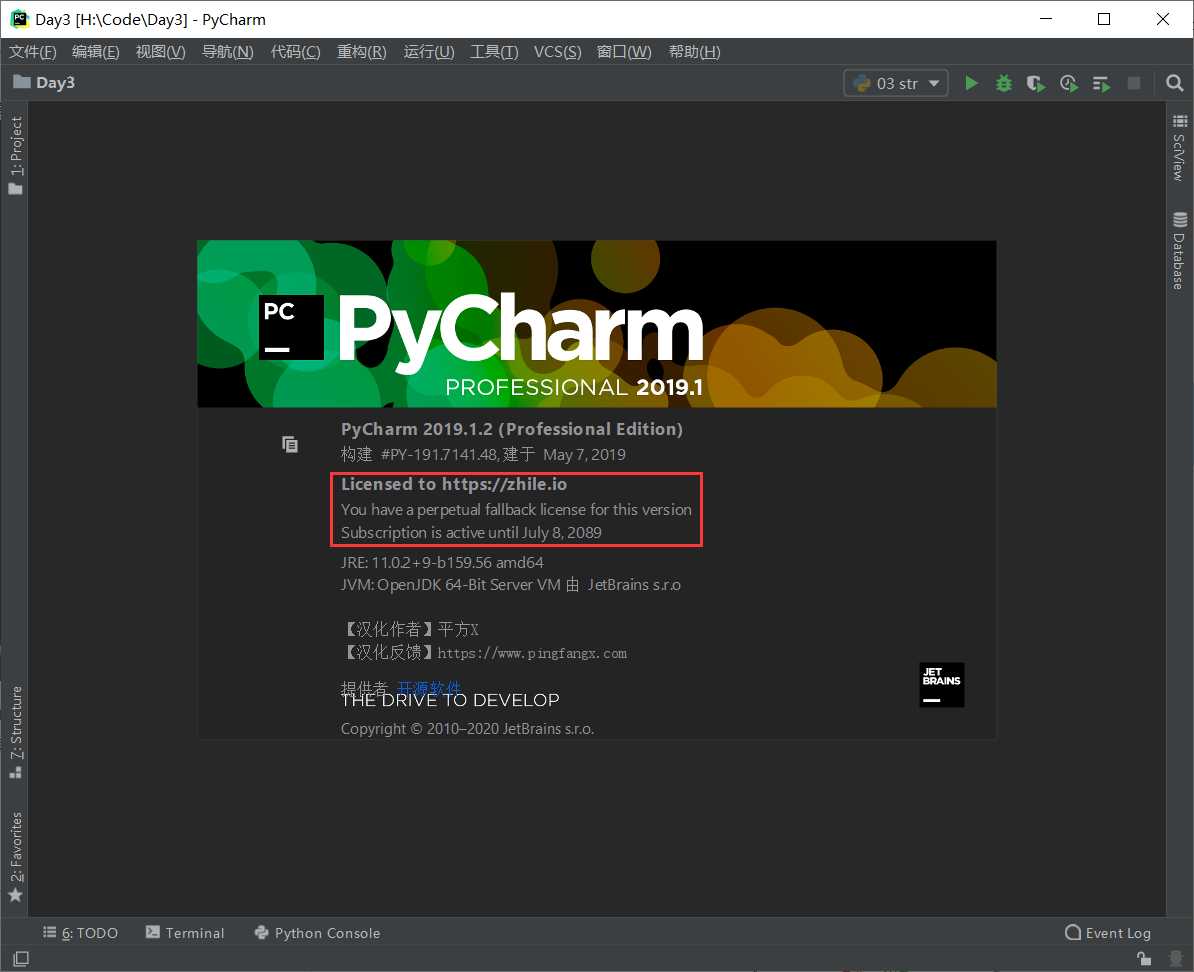Open the 工具(T) menu
1194x972 pixels.
click(494, 51)
